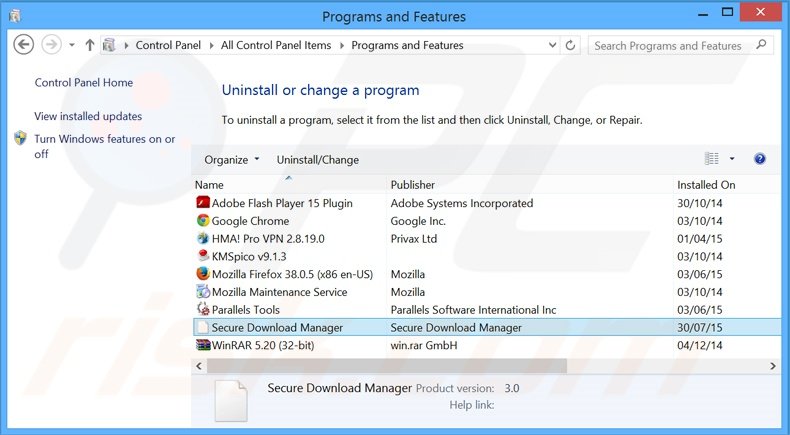Go up one level with Up arrow
Screen dimensions: 790x435
tap(90, 45)
